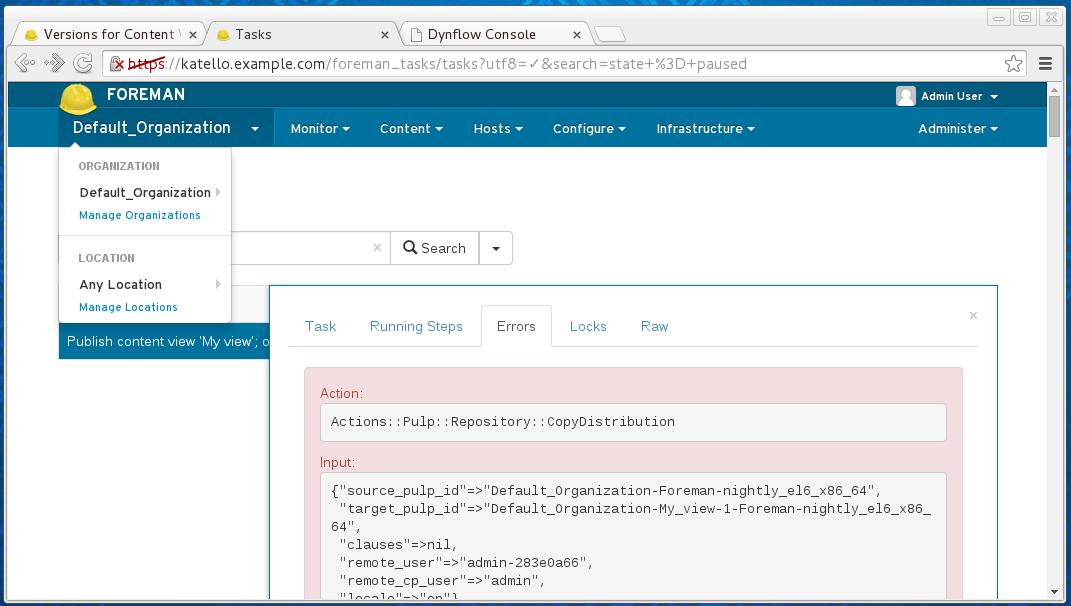Screen dimensions: 1071x606
Task: Open search options dropdown beside Search button
Action: coord(496,248)
